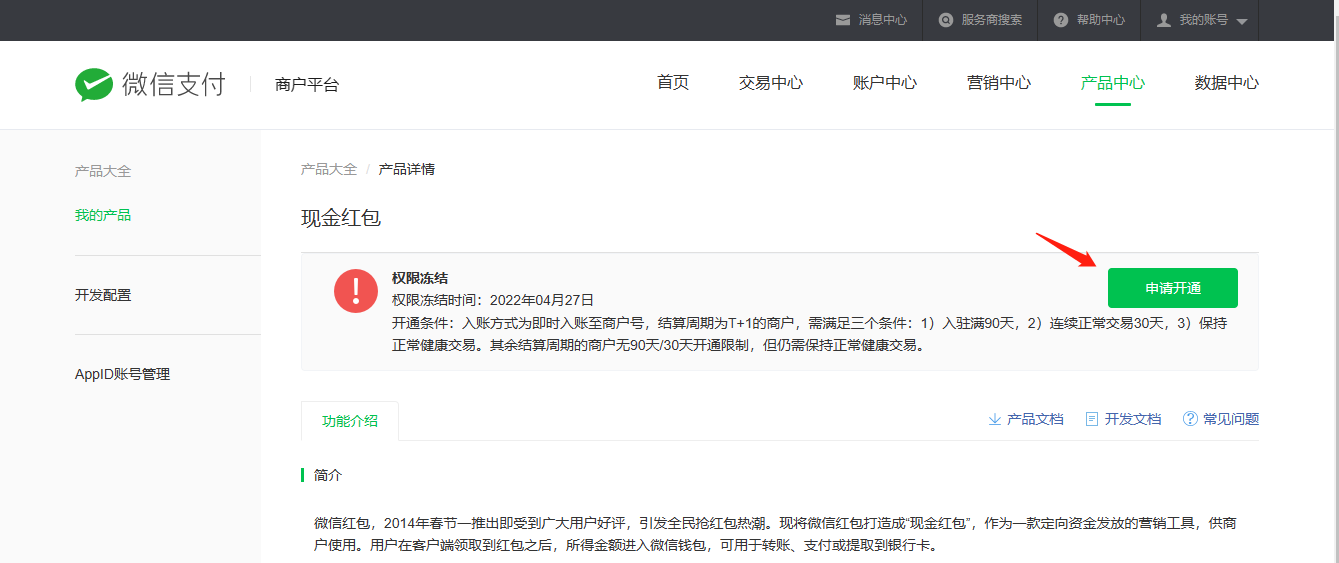Select the 产品中心 navigation item

(1113, 83)
